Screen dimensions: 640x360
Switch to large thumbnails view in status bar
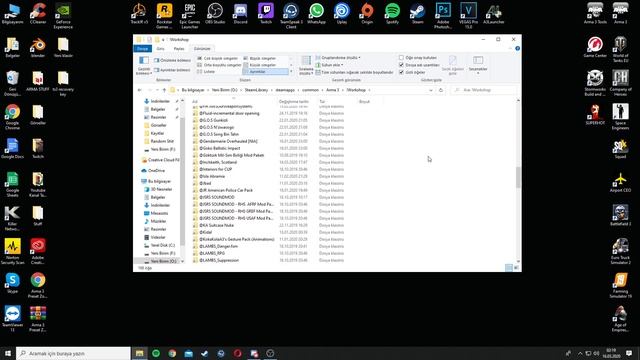(x=516, y=268)
